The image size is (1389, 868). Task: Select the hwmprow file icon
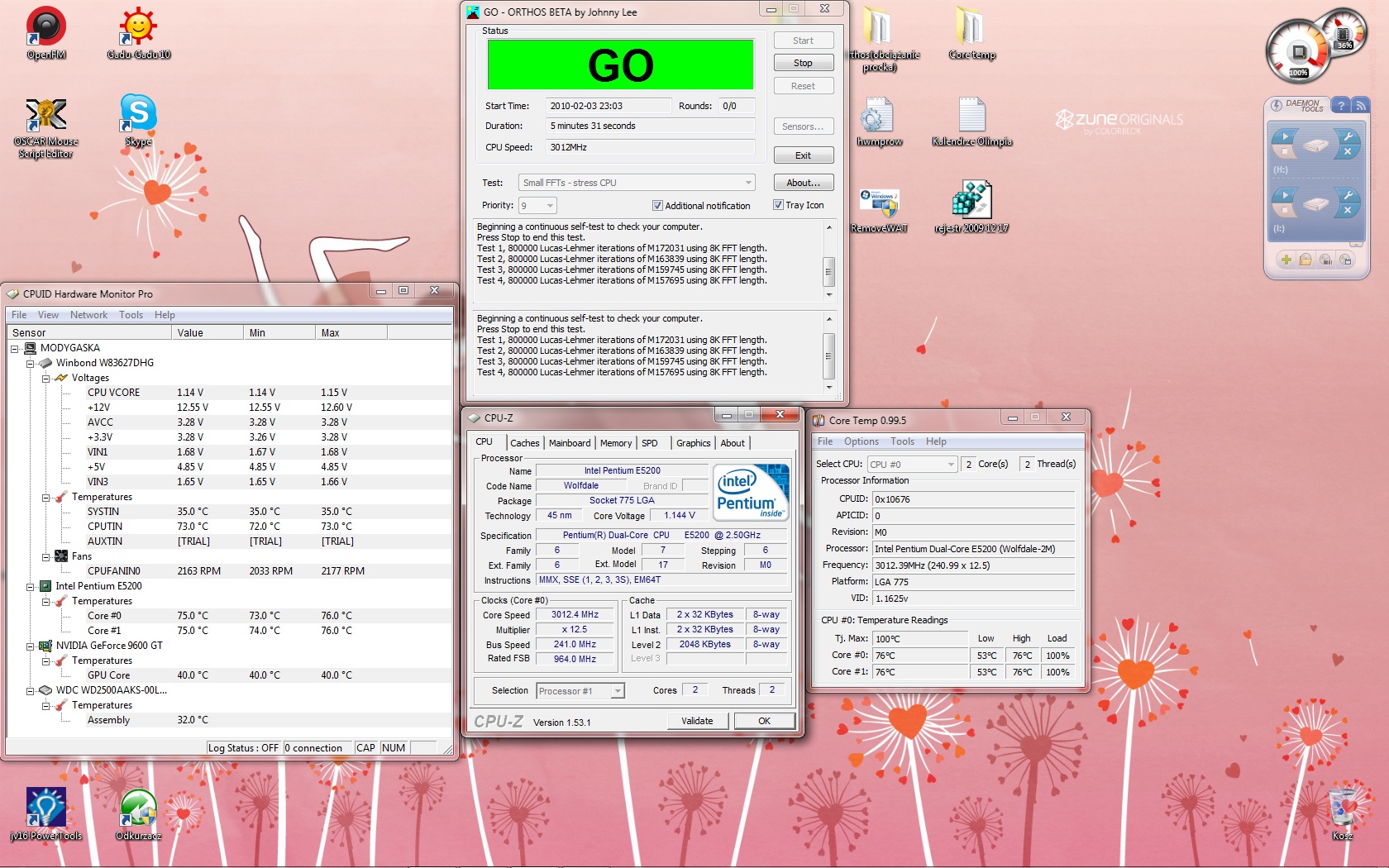pos(879,121)
